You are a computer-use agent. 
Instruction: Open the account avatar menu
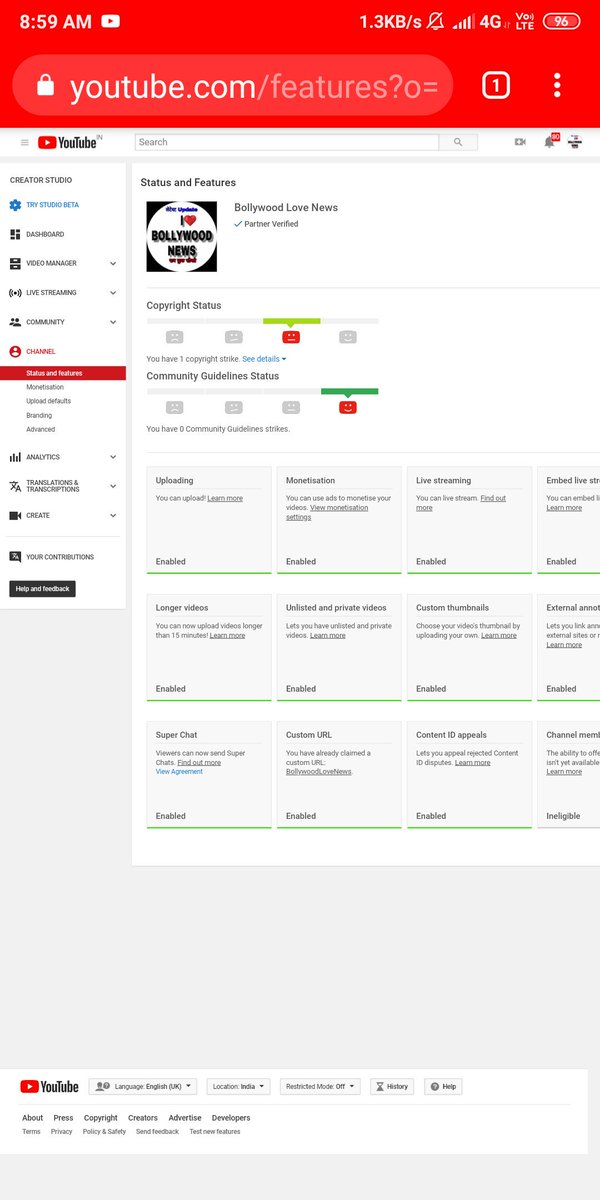[575, 142]
